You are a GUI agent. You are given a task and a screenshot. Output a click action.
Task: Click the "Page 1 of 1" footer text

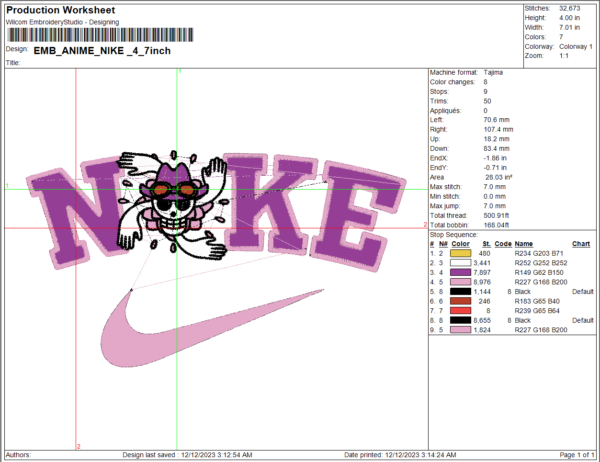(x=577, y=455)
